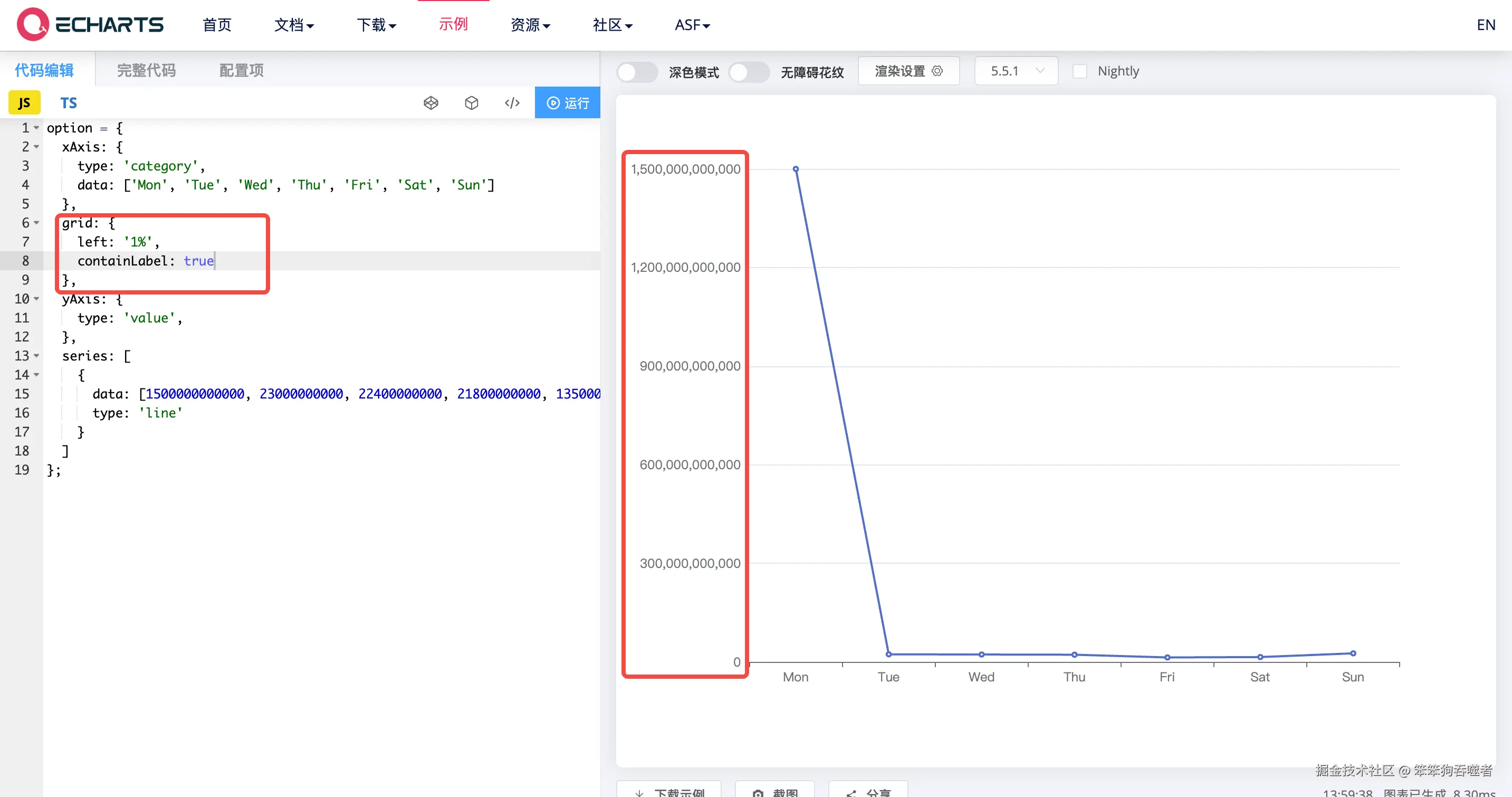This screenshot has width=1512, height=797.
Task: Toggle dark mode switch
Action: tap(637, 72)
